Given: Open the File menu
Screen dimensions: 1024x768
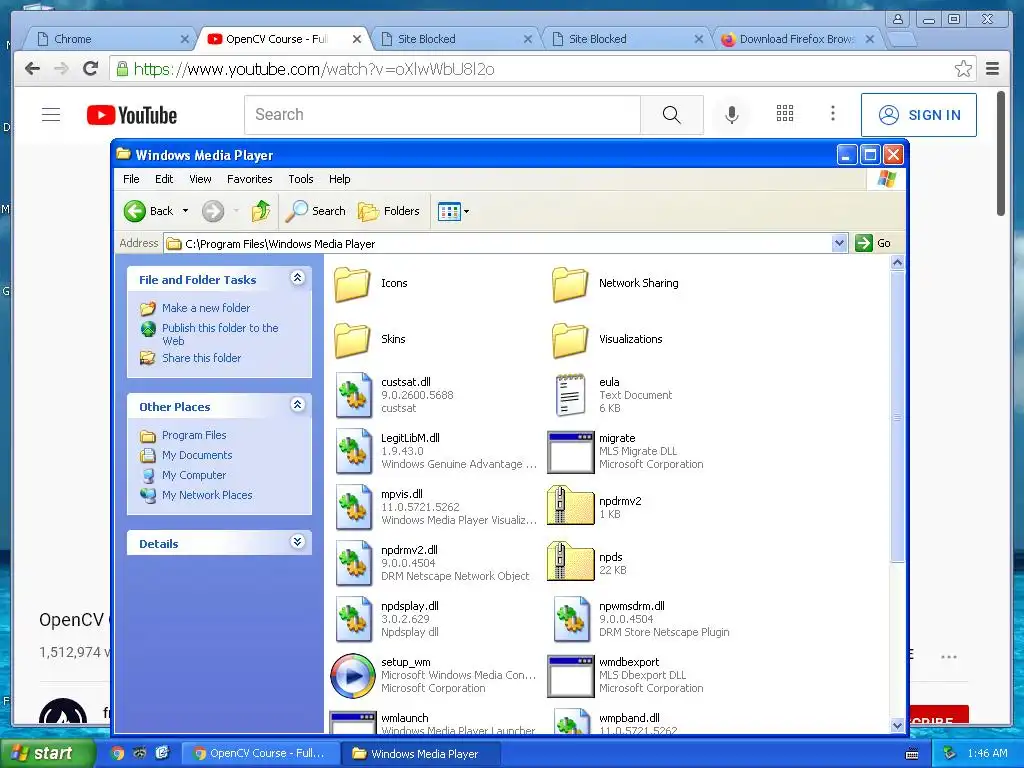Looking at the screenshot, I should (x=131, y=179).
